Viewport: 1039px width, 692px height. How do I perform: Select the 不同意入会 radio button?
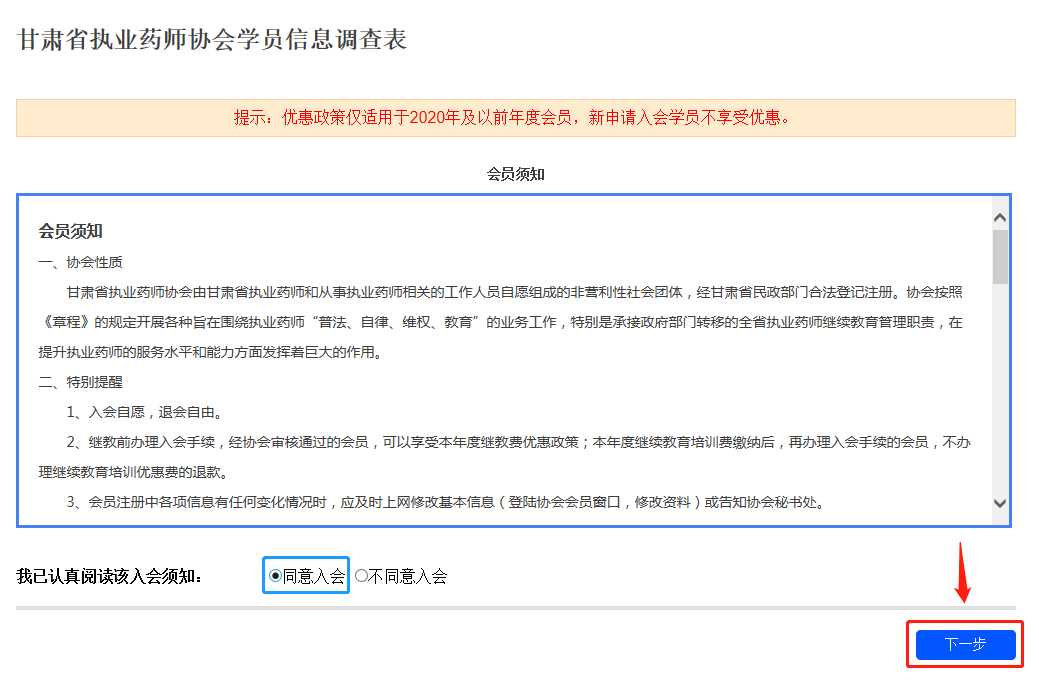pyautogui.click(x=361, y=576)
